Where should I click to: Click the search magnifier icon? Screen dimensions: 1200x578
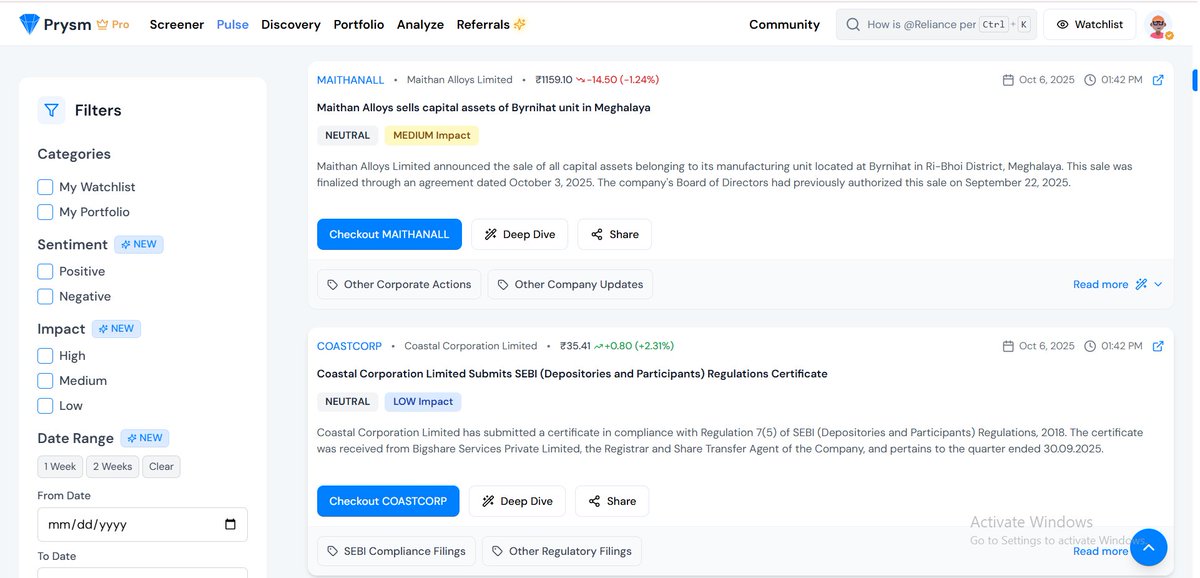tap(853, 24)
